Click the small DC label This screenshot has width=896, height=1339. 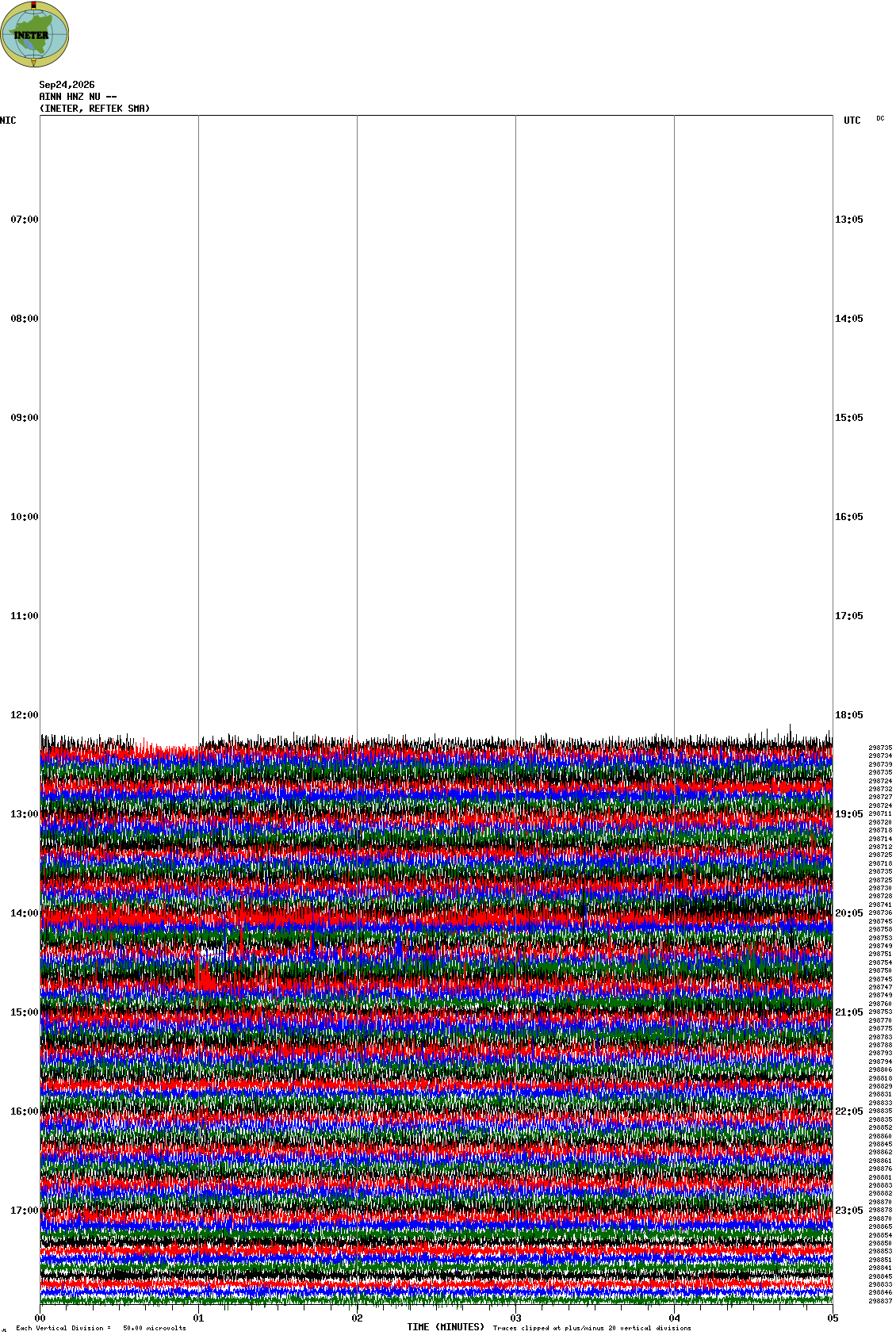point(880,118)
